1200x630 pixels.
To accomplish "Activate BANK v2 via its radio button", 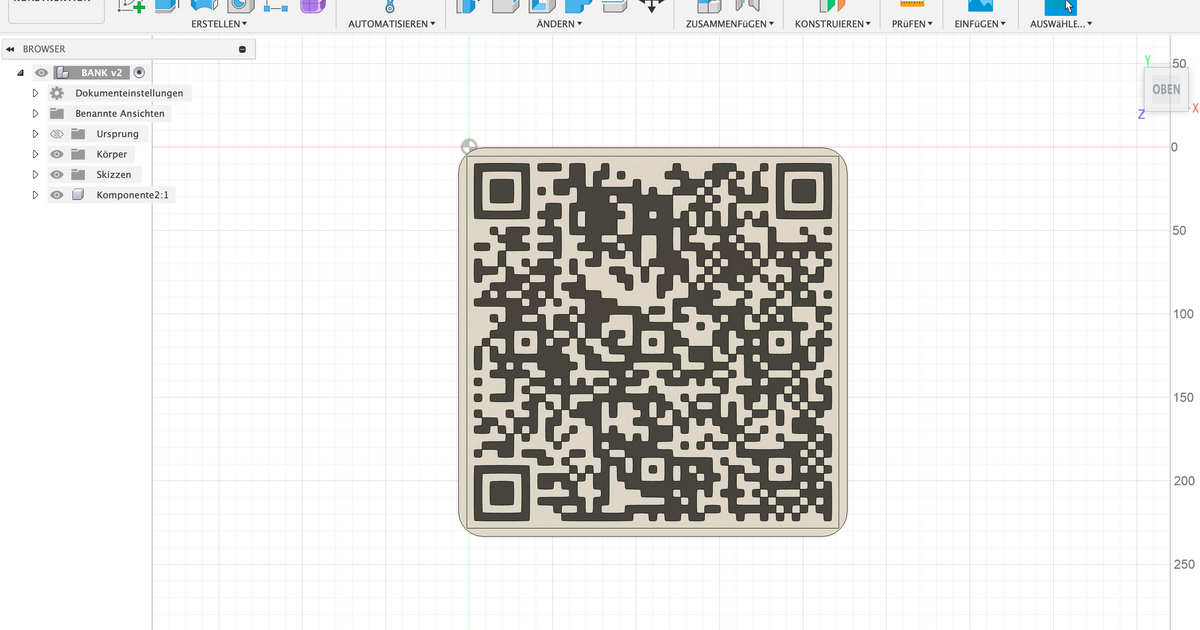I will [x=139, y=72].
